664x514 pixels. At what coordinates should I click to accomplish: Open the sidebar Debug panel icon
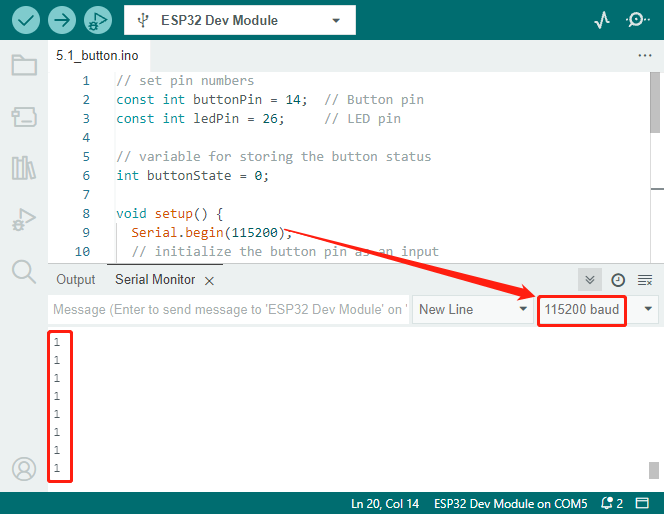(x=24, y=219)
